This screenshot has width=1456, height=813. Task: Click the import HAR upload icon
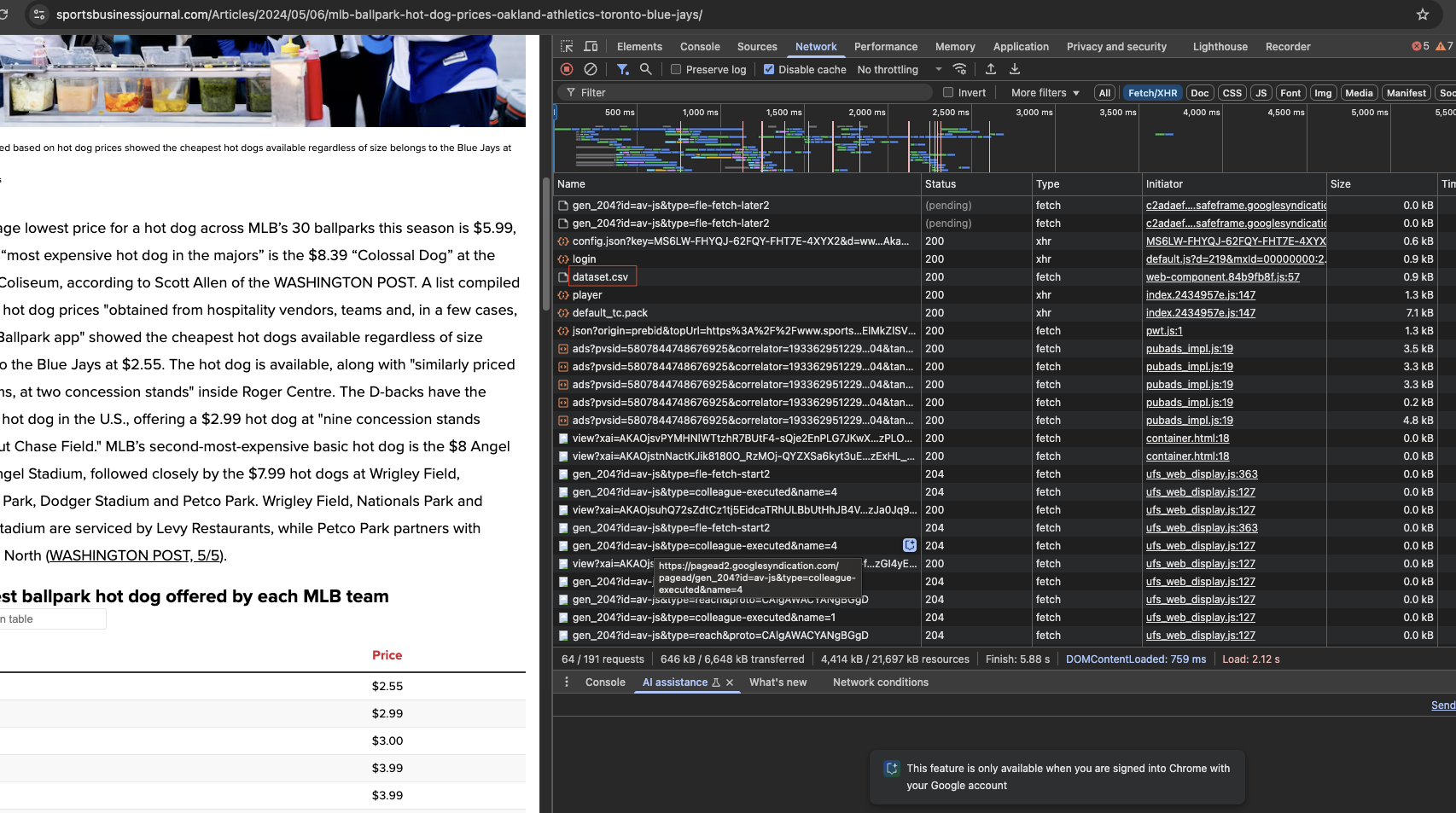pos(991,69)
